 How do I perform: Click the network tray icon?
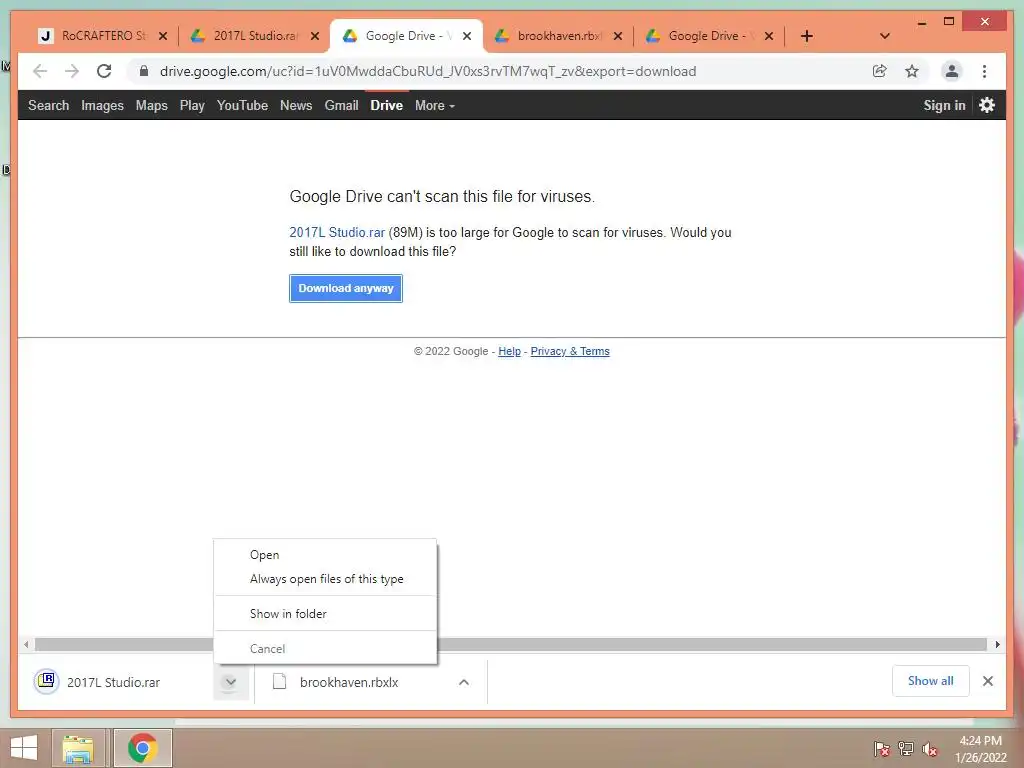pyautogui.click(x=906, y=749)
